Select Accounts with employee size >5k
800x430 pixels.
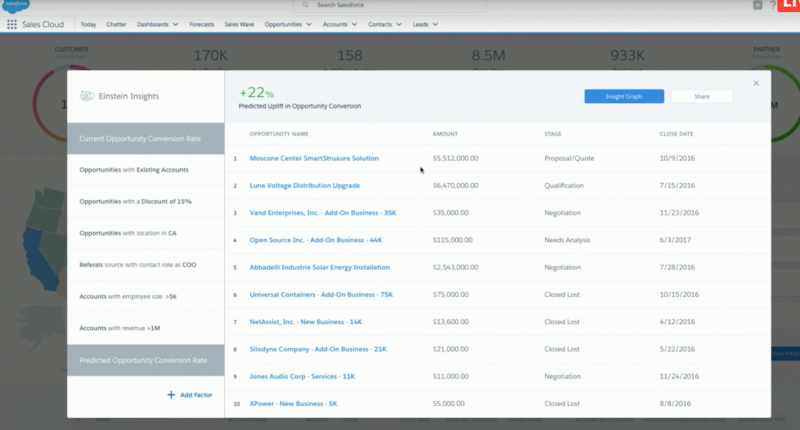(146, 296)
